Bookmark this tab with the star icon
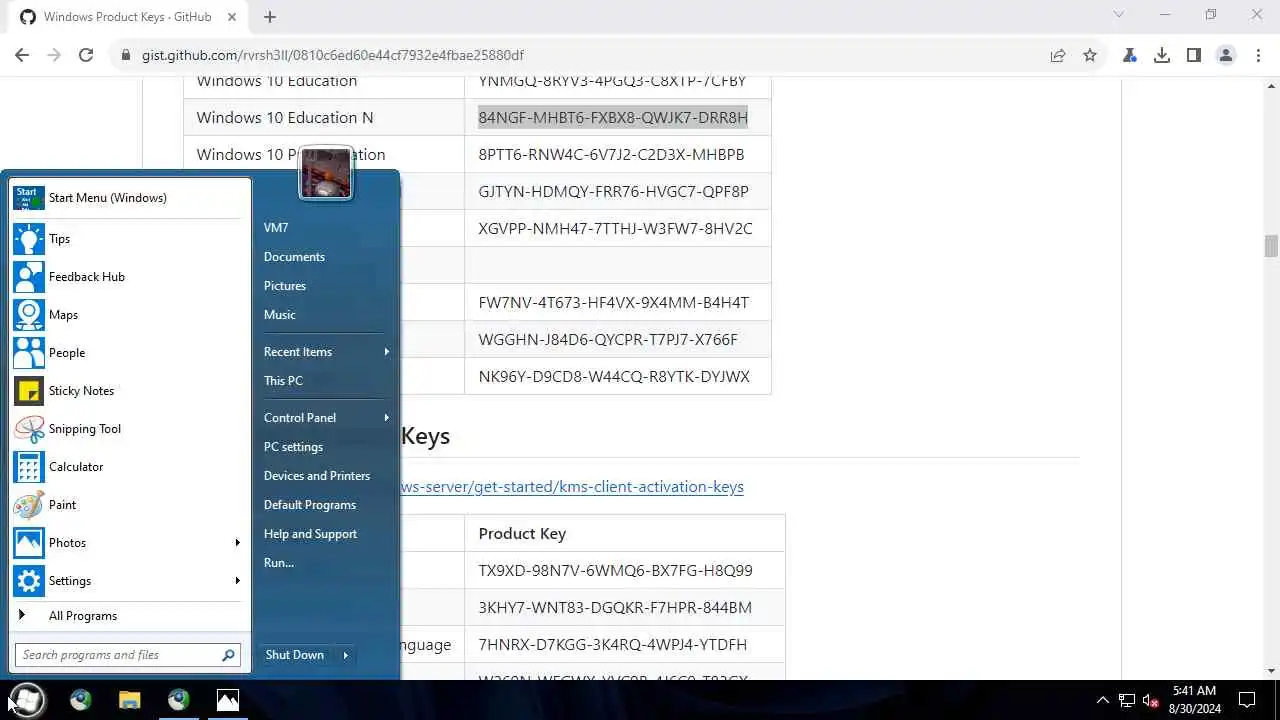The height and width of the screenshot is (720, 1280). [x=1090, y=55]
